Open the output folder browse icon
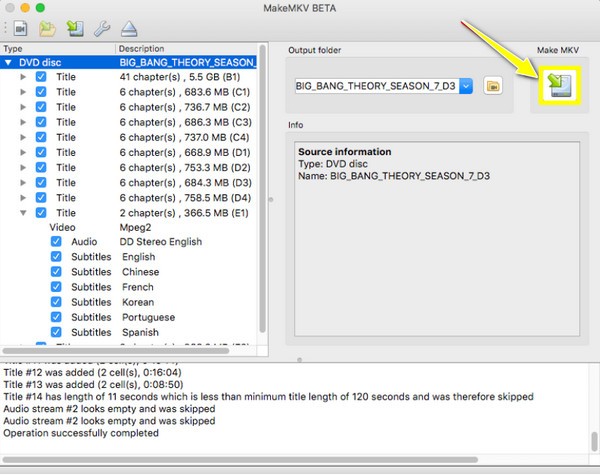 (493, 86)
